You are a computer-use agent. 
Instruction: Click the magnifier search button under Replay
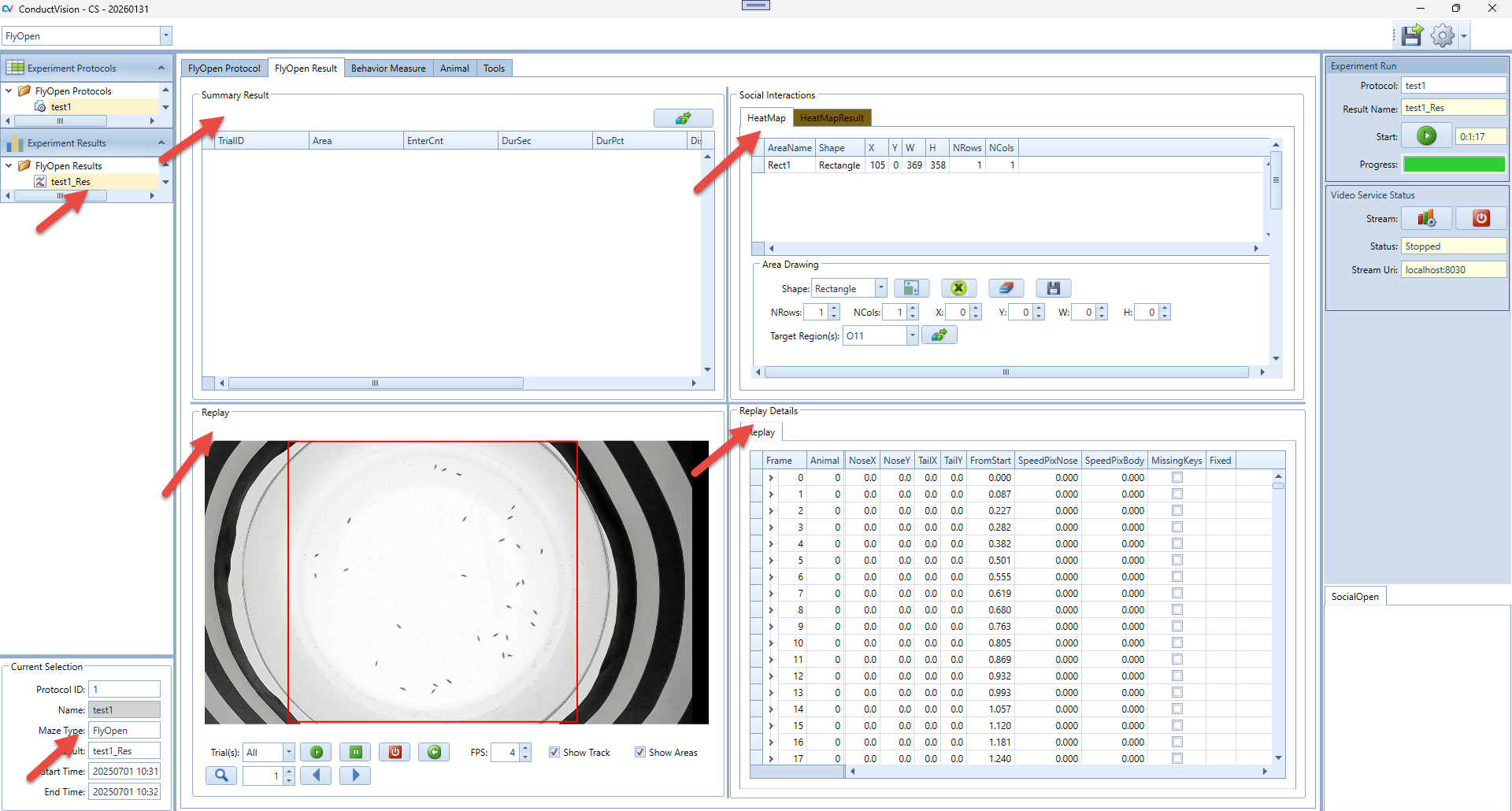tap(221, 776)
